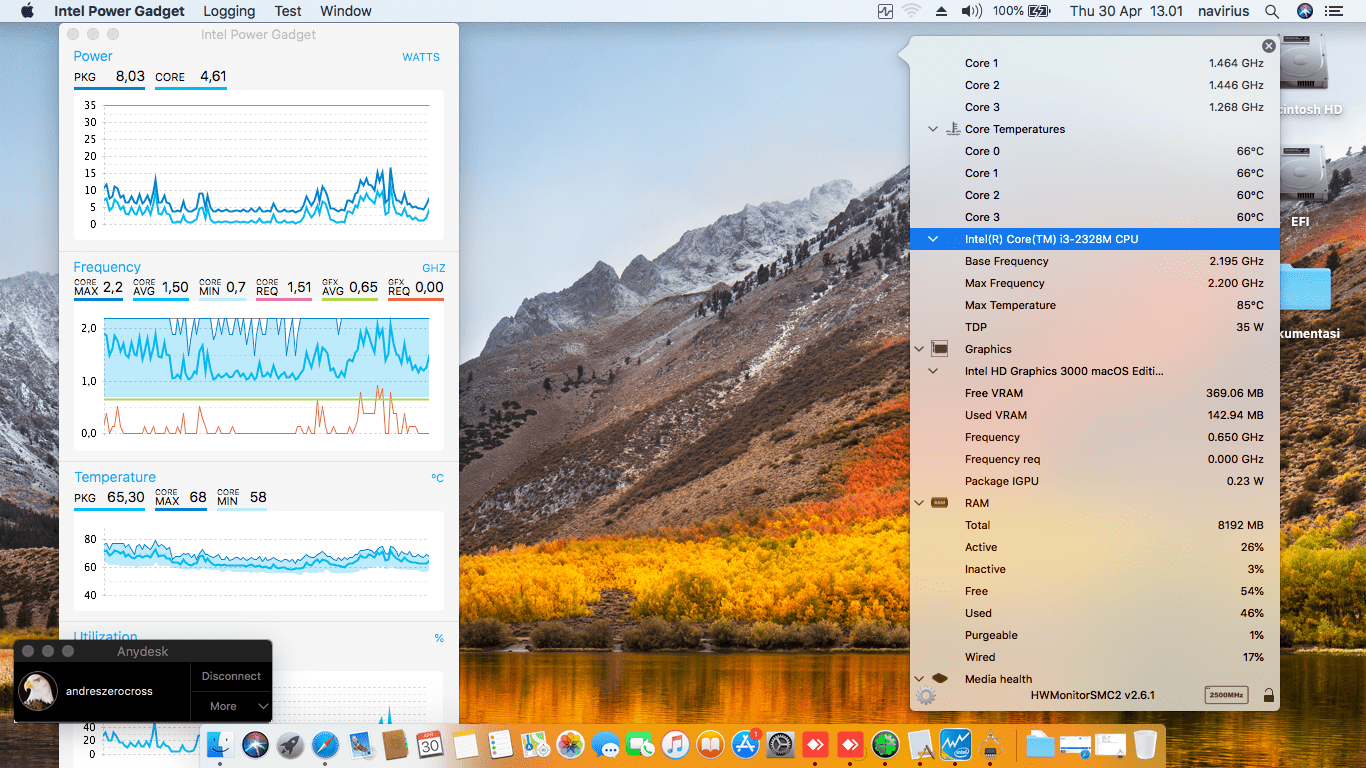Screen dimensions: 1366x768
Task: Open iTunes from the Dock
Action: pos(675,744)
